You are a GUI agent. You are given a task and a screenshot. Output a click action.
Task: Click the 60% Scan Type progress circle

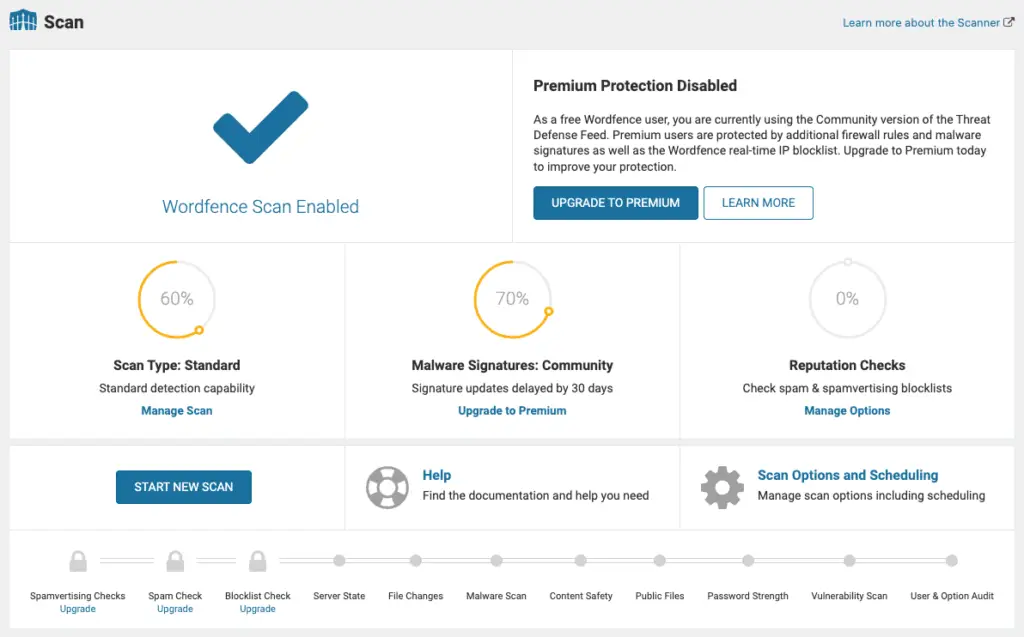coord(177,299)
